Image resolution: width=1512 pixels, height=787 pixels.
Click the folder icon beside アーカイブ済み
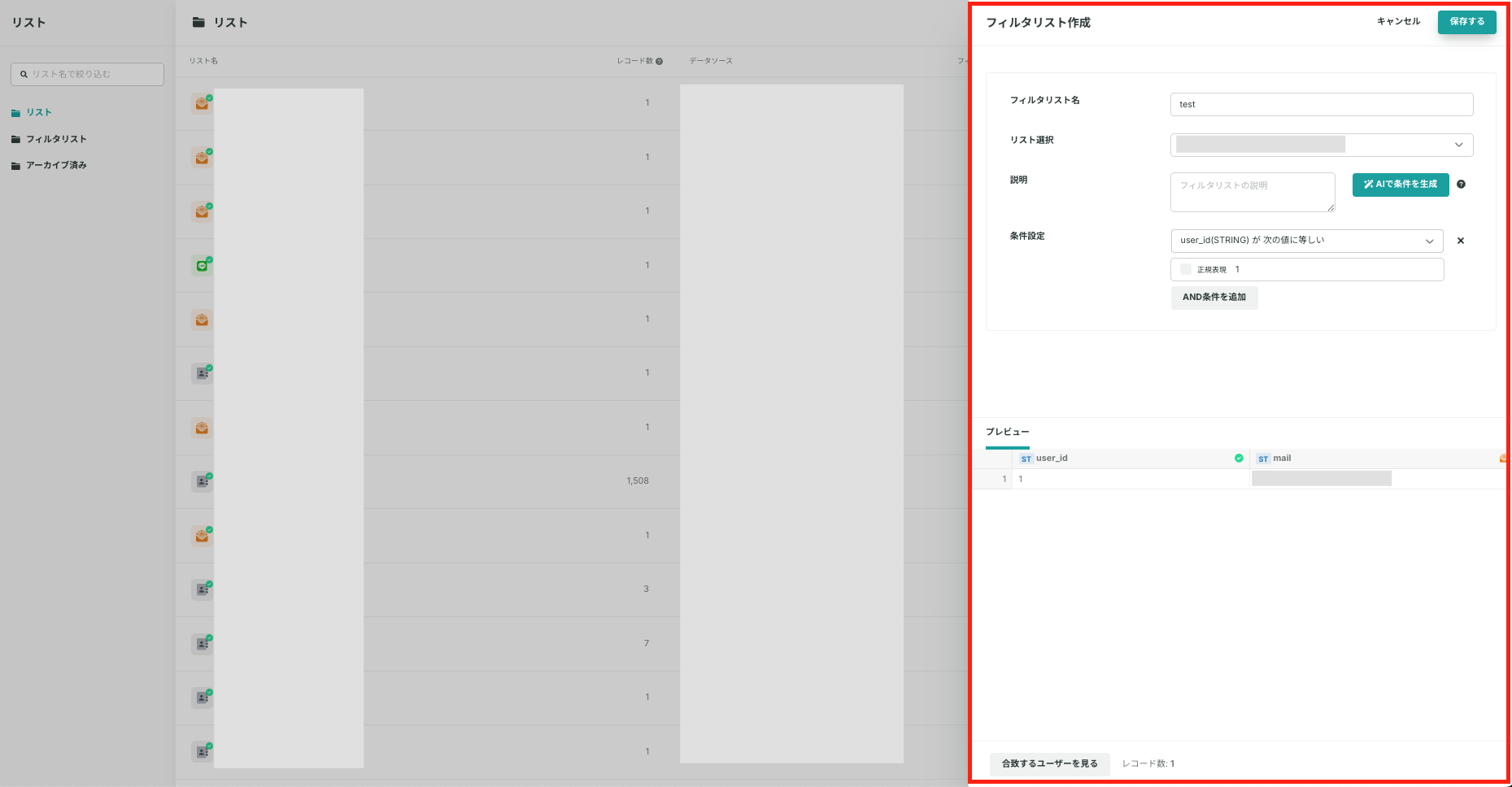click(15, 165)
